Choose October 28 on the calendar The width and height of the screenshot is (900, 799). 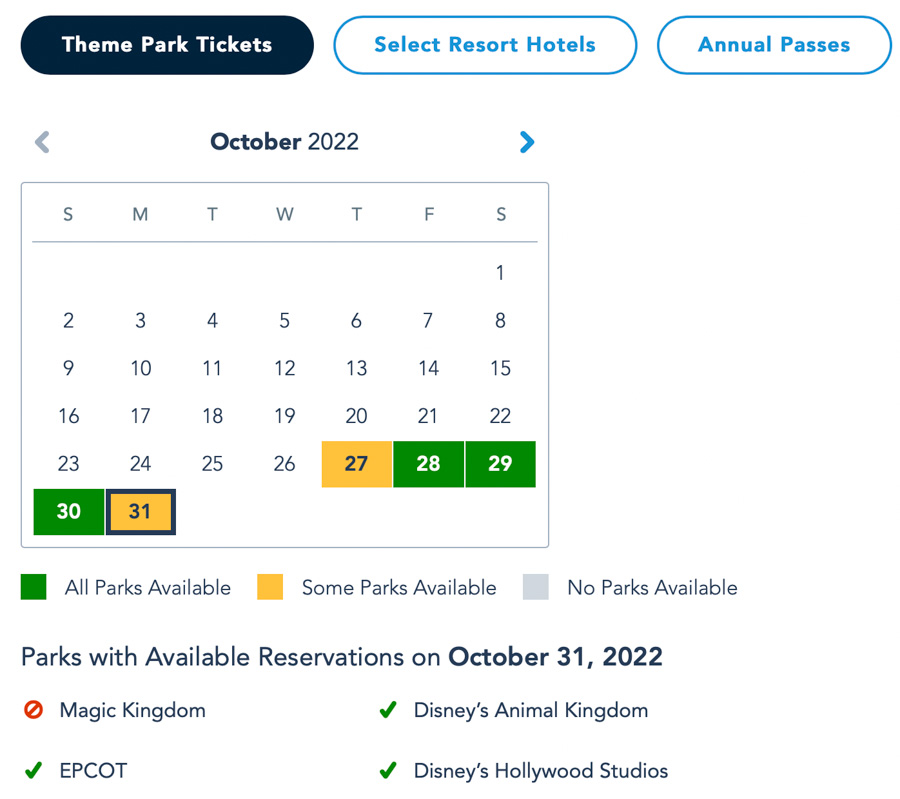[x=429, y=464]
